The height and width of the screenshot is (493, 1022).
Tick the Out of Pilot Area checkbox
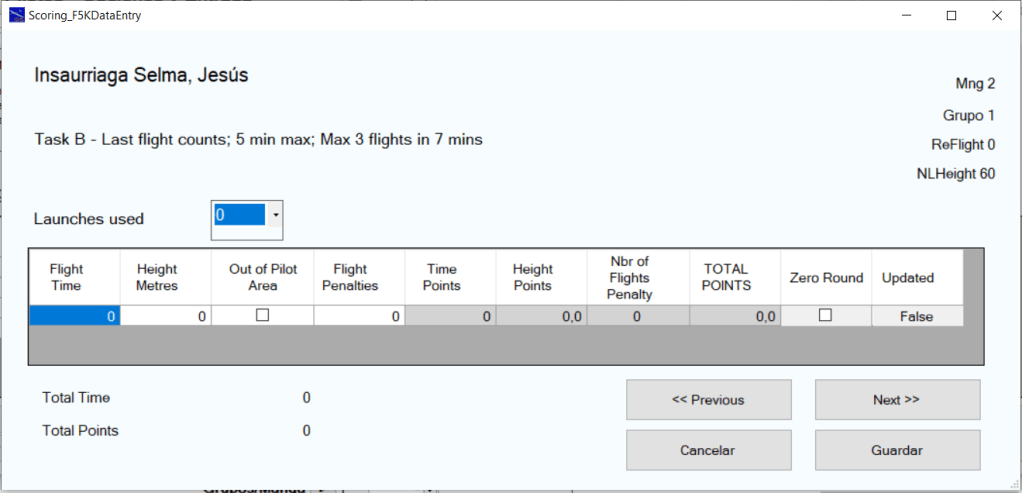point(263,315)
